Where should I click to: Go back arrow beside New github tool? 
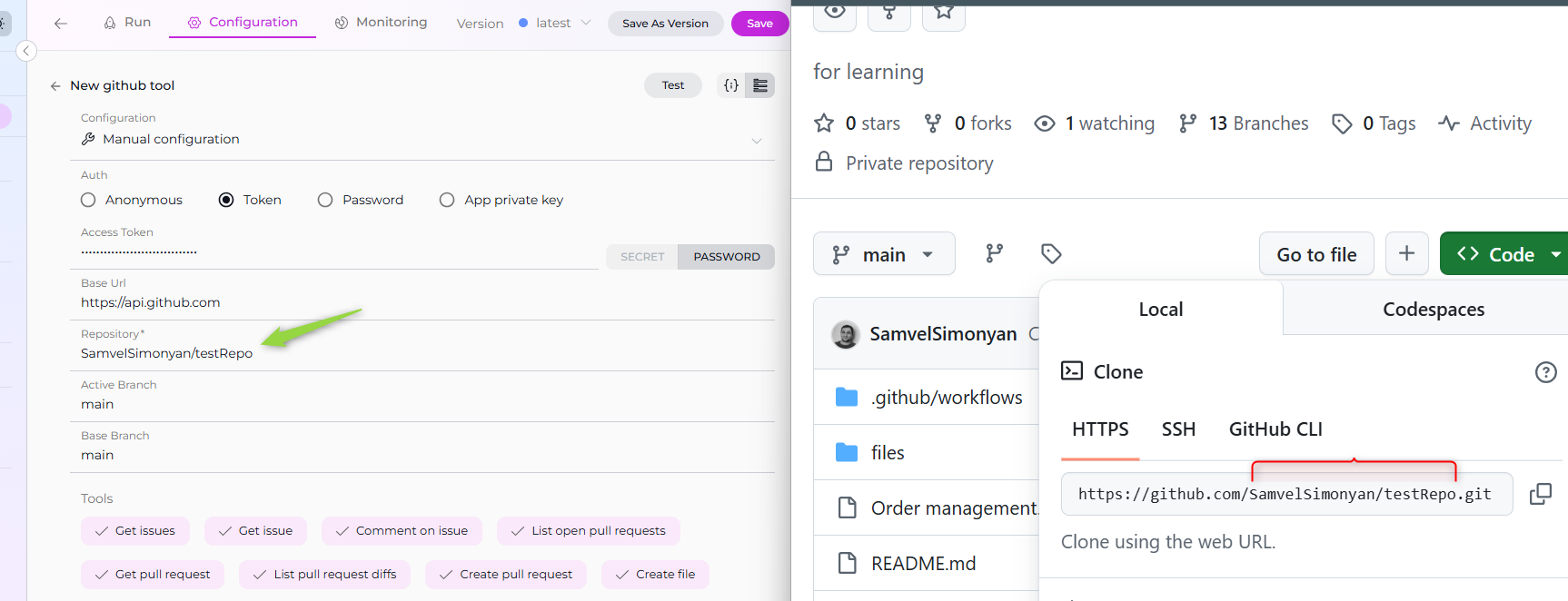55,85
